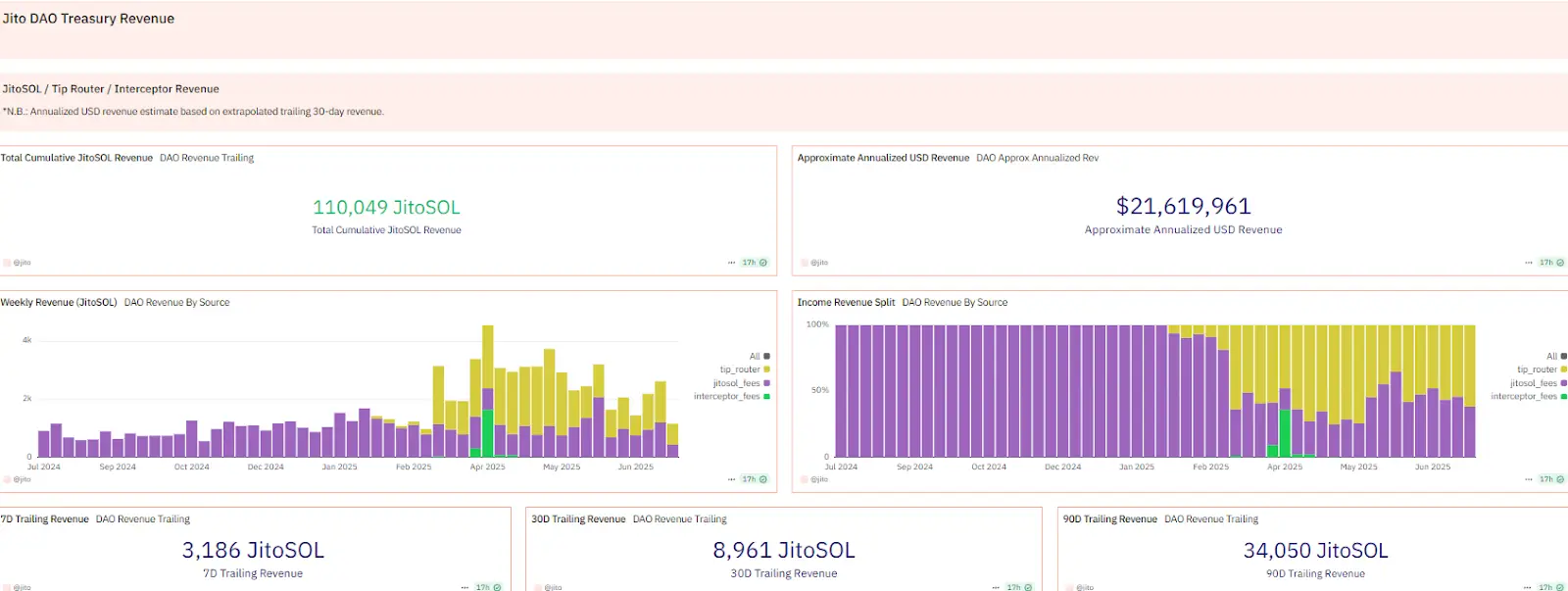The width and height of the screenshot is (1568, 591).
Task: Click the @jito author avatar under 7D Trailing Revenue
Action: pos(7,587)
